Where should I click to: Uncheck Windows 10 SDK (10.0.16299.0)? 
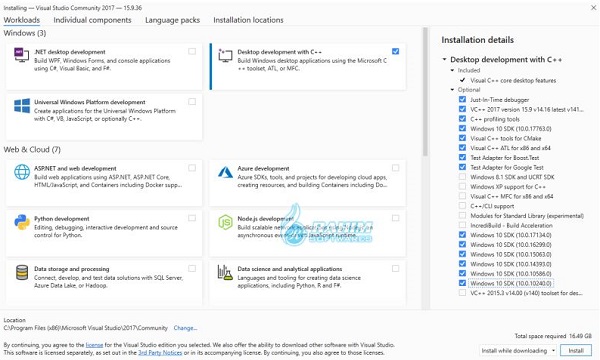tap(462, 244)
